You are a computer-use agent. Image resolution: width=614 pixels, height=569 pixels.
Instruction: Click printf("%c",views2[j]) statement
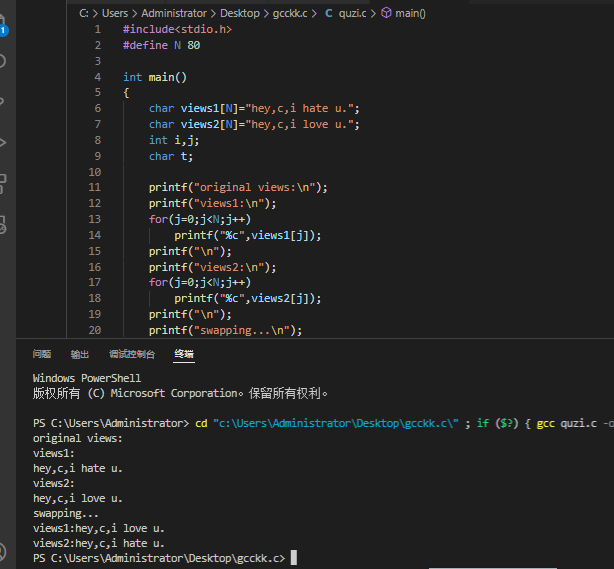(248, 298)
